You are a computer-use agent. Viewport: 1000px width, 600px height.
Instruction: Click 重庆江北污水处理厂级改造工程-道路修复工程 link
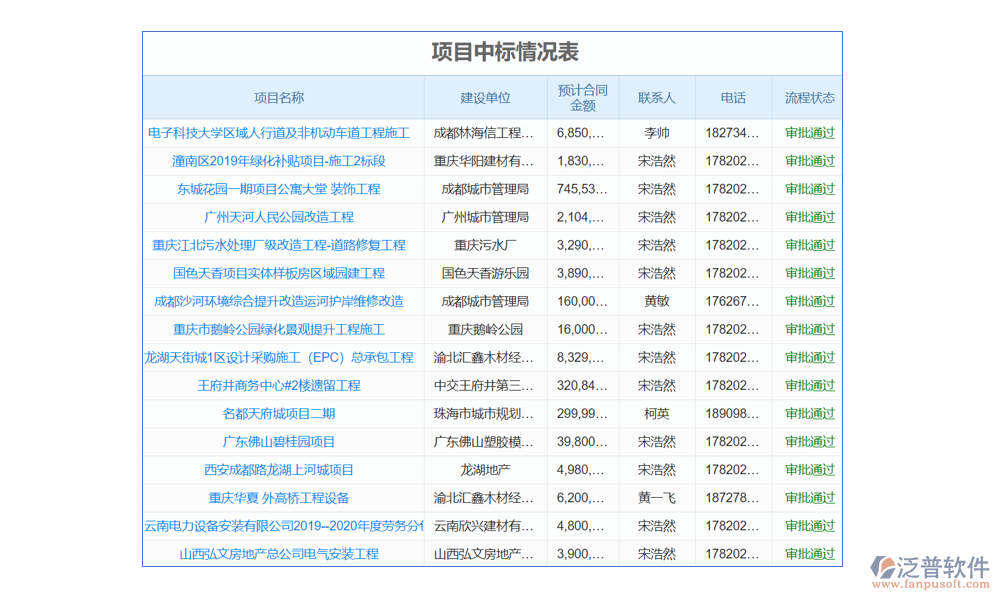click(x=279, y=245)
